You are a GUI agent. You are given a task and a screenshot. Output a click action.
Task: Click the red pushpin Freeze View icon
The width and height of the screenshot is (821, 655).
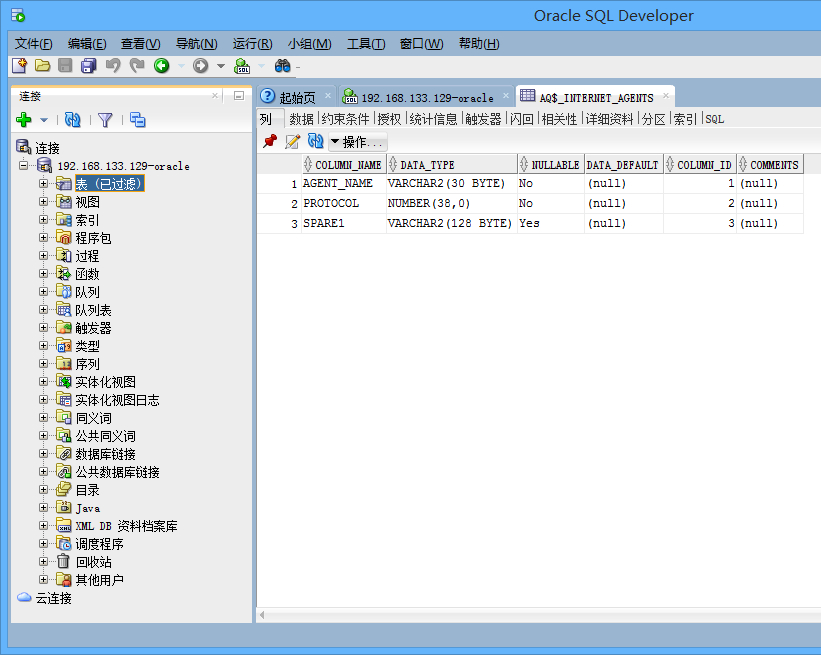tap(270, 141)
